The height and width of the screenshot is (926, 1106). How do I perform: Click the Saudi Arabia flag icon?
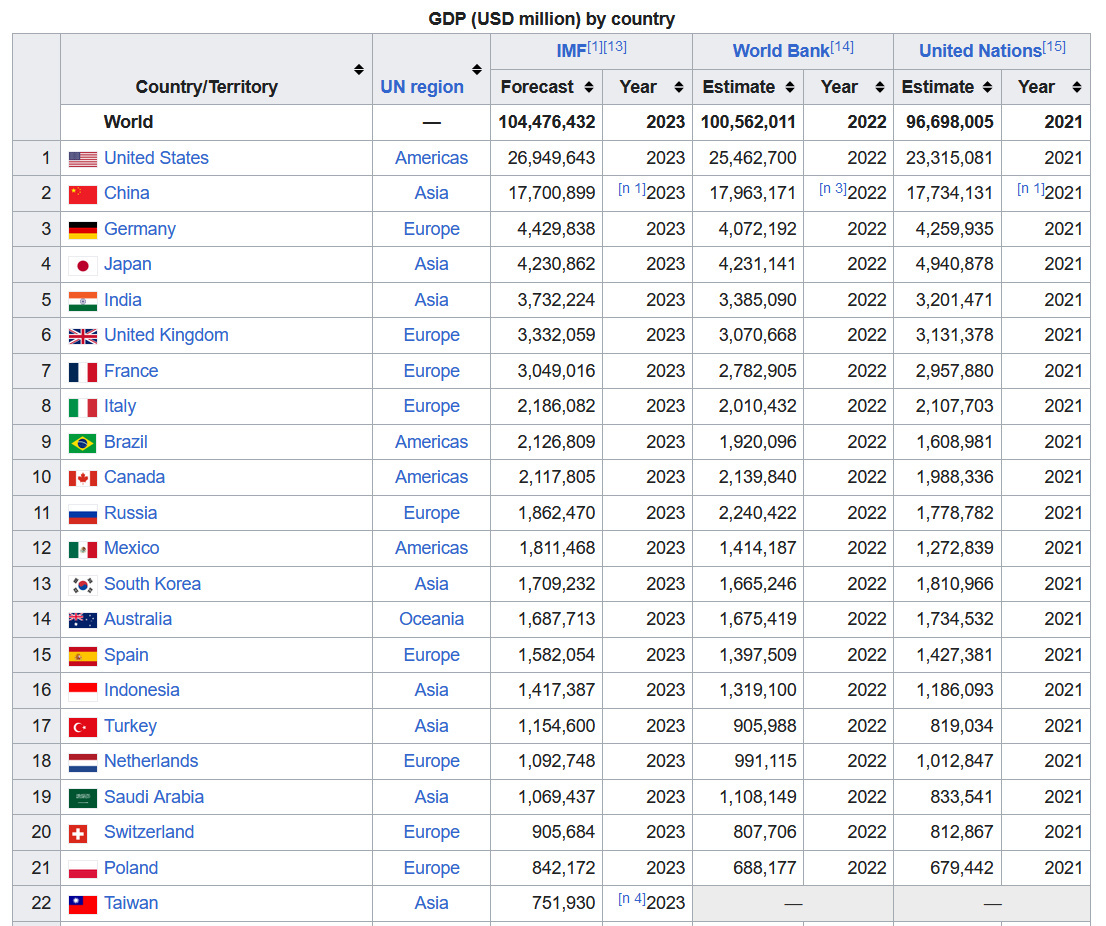tap(82, 798)
